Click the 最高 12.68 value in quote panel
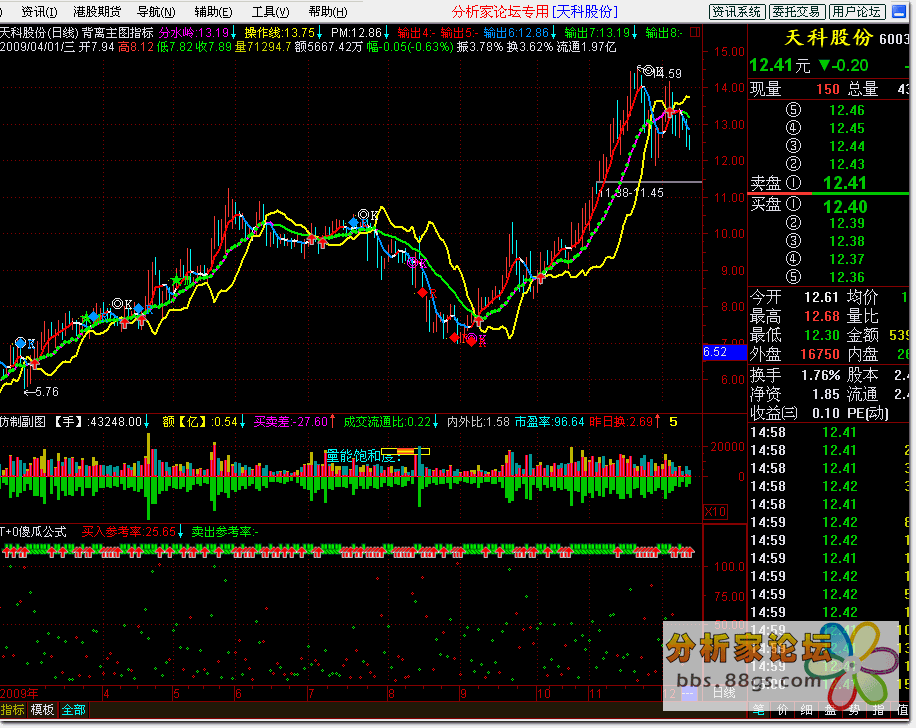Screen dimensions: 916x728 point(821,316)
